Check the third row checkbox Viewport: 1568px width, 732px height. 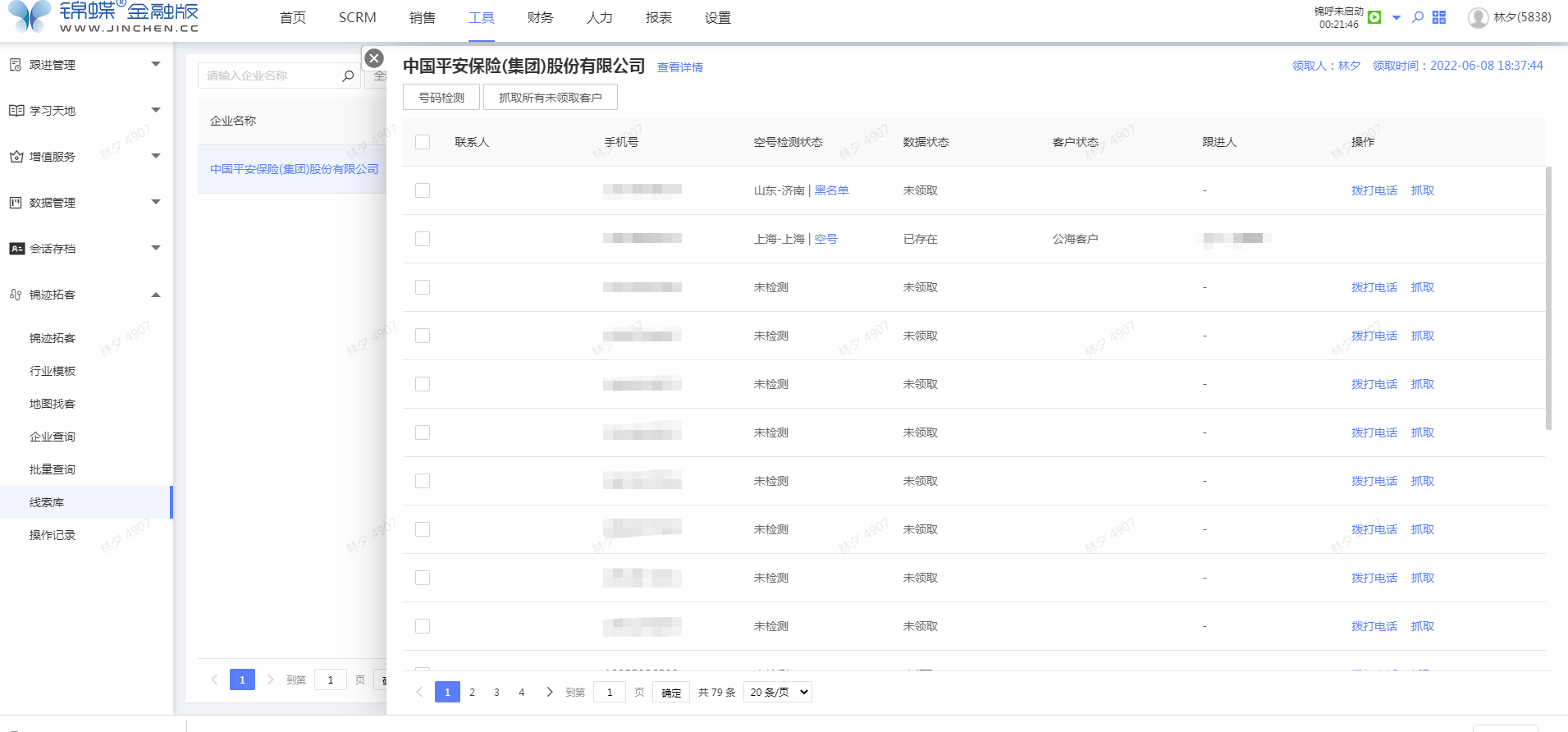coord(423,287)
